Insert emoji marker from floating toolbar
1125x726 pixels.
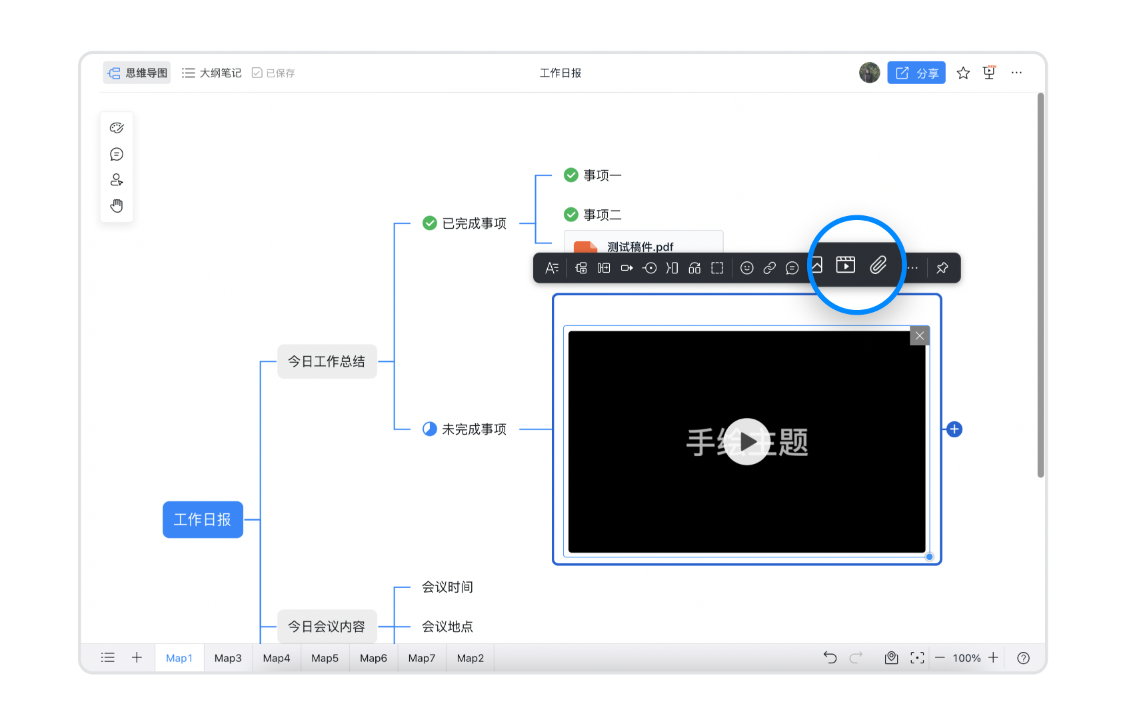pyautogui.click(x=747, y=268)
